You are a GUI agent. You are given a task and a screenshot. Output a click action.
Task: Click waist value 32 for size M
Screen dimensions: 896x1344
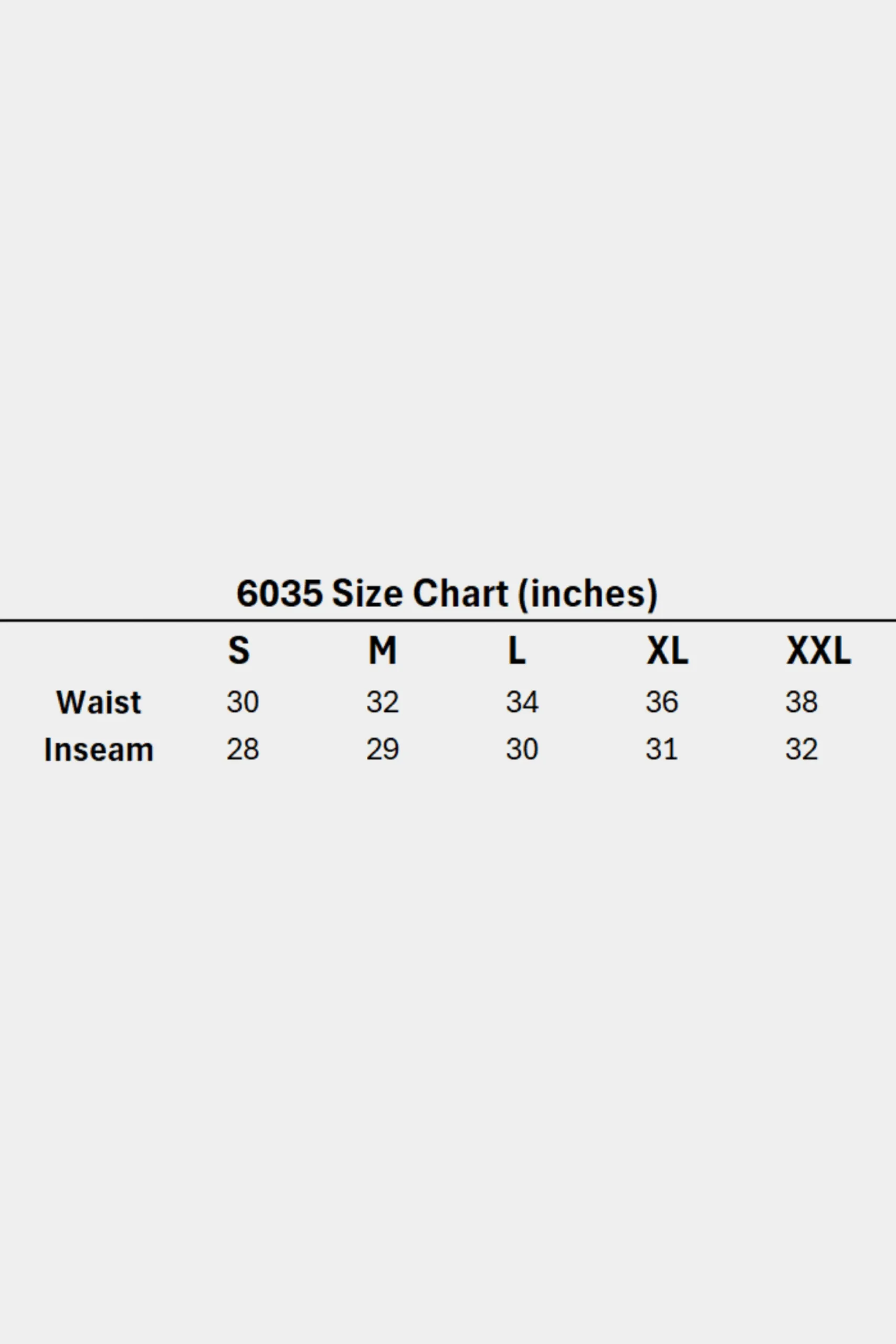tap(383, 702)
